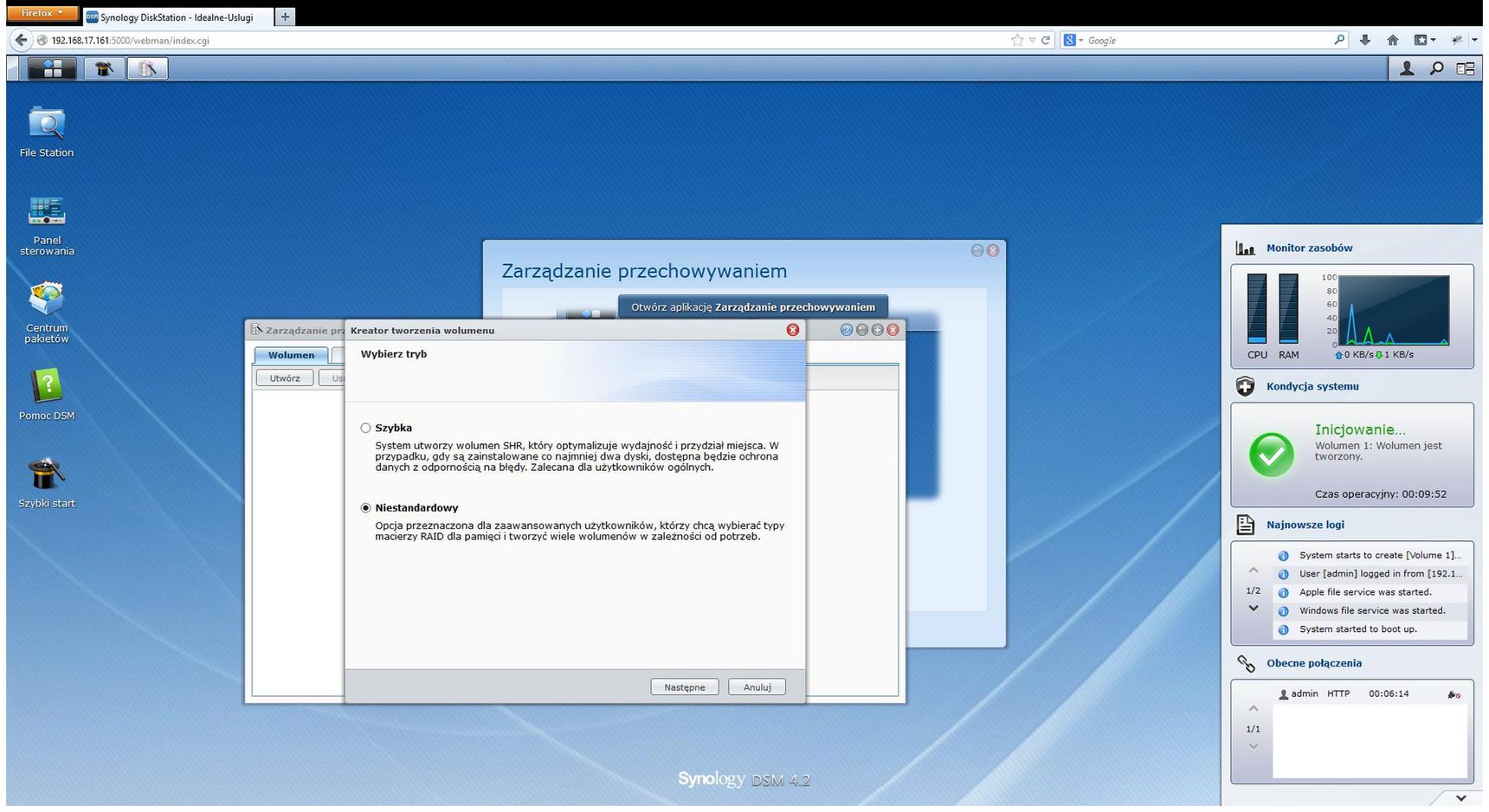
Task: Click the CPU usage bar
Action: 1257,308
